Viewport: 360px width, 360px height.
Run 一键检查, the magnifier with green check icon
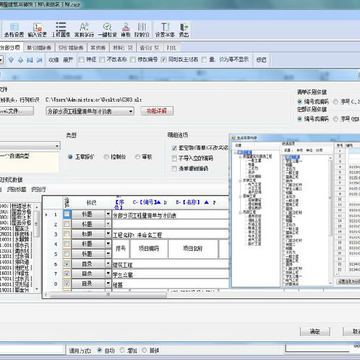coord(107,27)
